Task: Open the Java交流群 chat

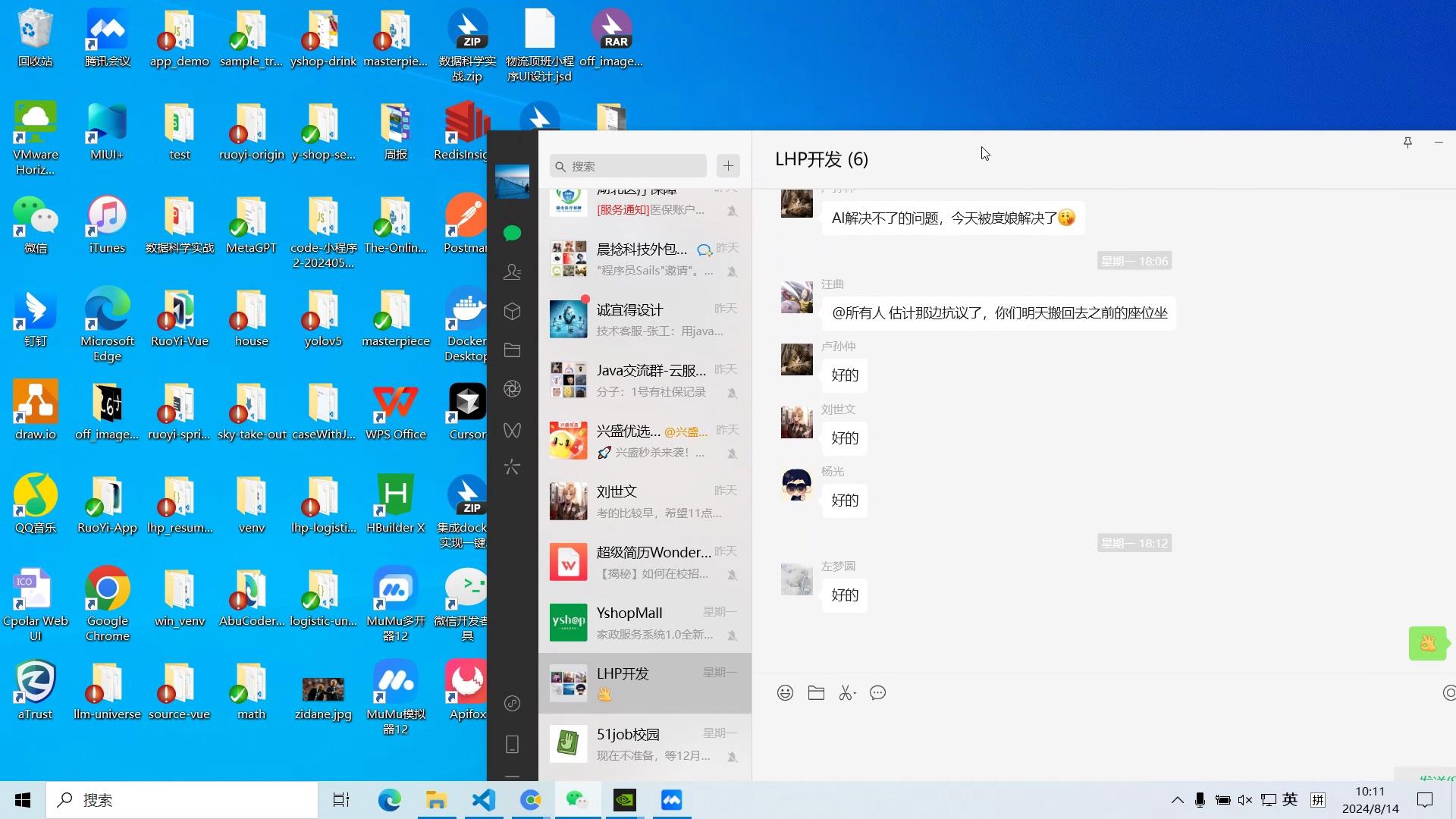Action: click(x=645, y=380)
